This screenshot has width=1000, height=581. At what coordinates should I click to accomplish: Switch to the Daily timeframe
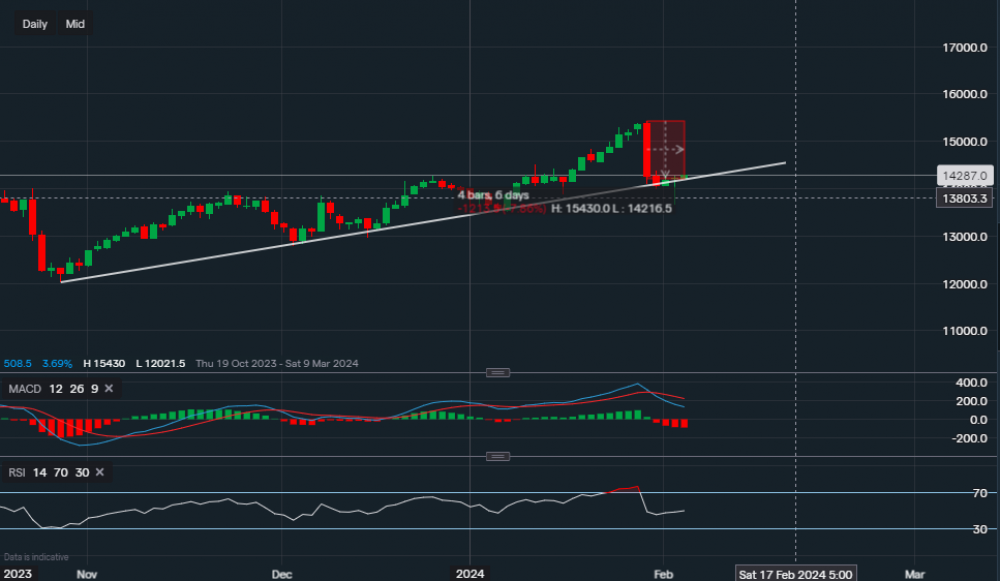coord(33,23)
